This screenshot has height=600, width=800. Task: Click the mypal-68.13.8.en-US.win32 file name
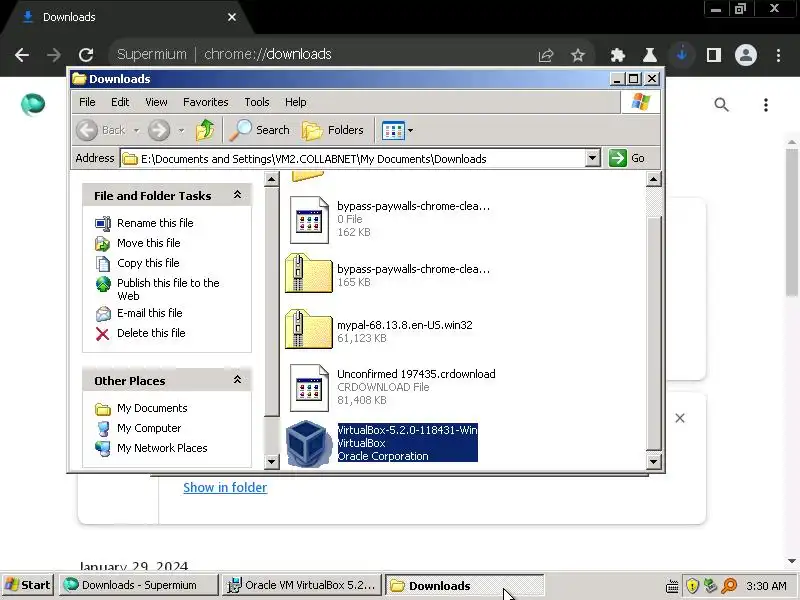click(405, 325)
